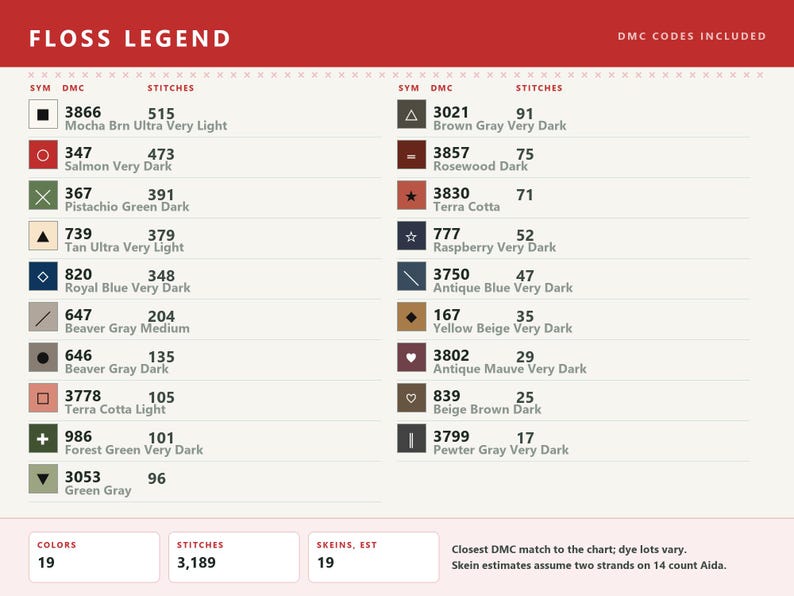Click the DMC Codes Included header text
Viewport: 794px width, 596px height.
point(692,36)
